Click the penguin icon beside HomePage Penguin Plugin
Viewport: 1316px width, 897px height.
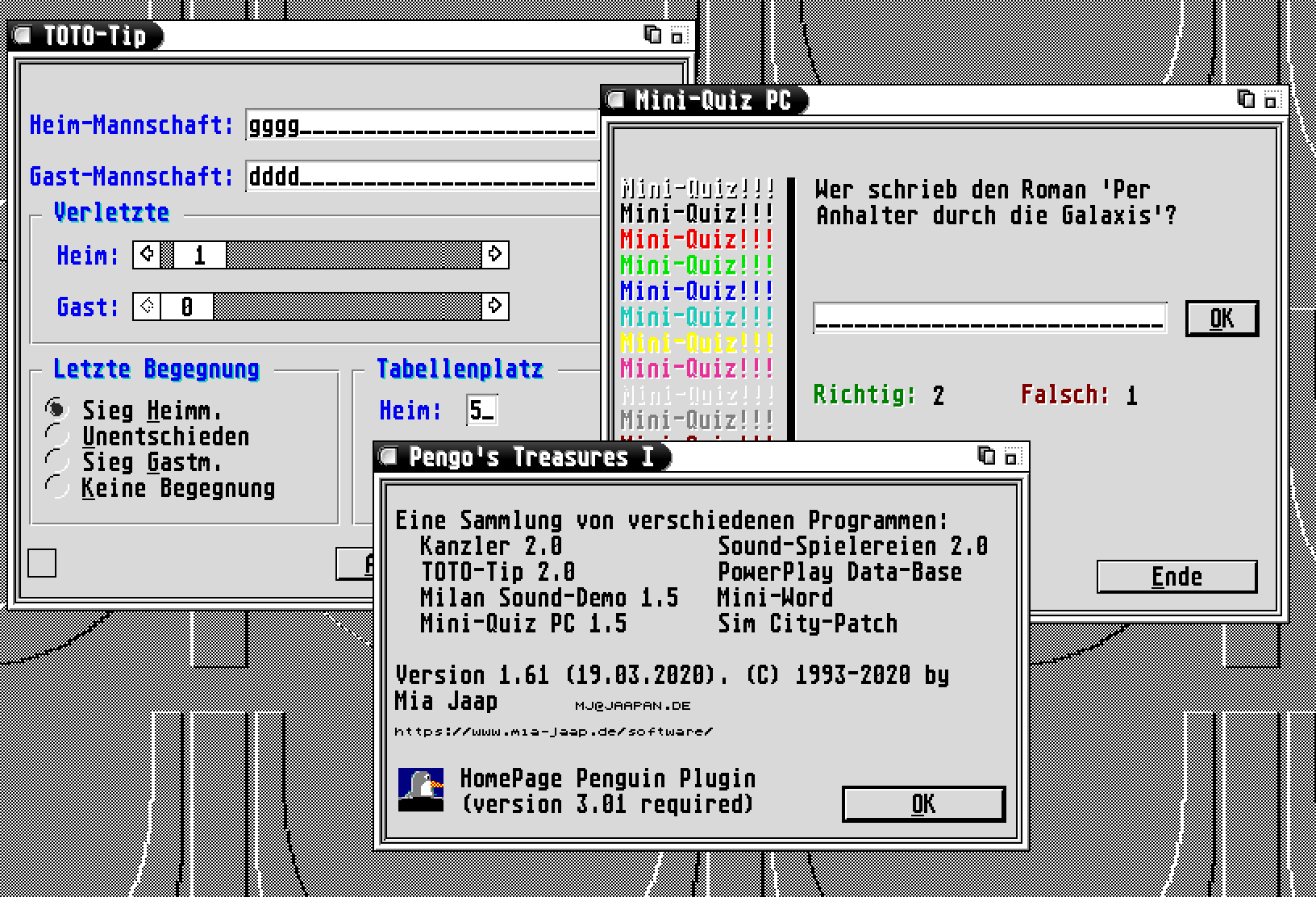(421, 789)
